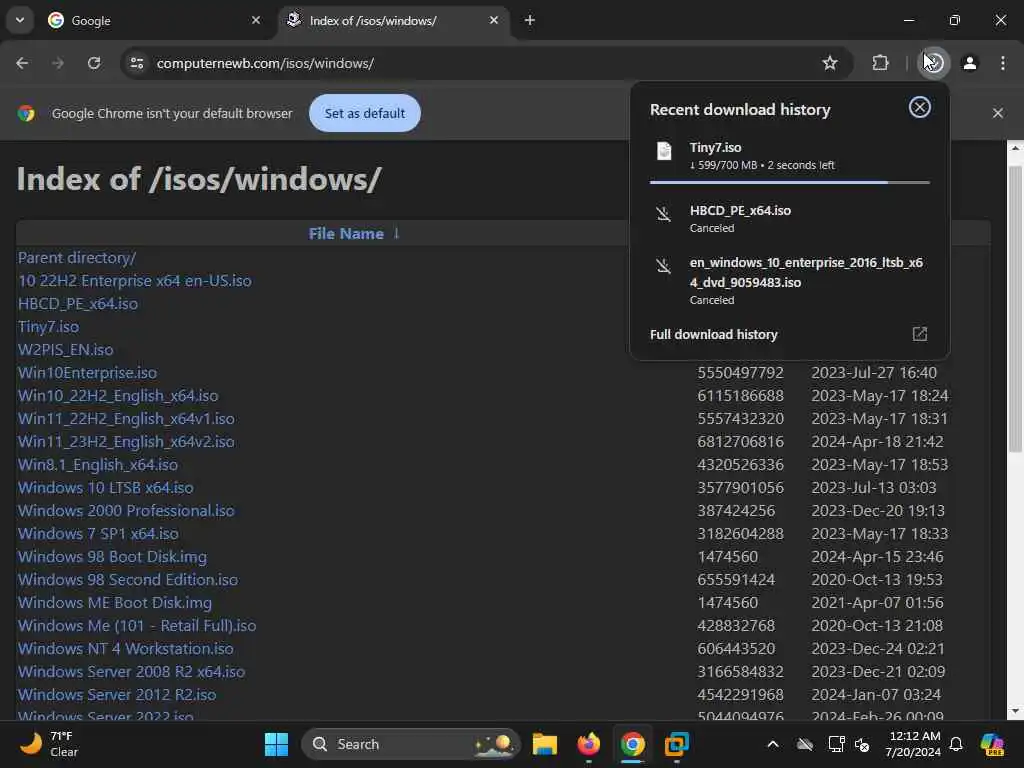Click the taskbar Search box
Image resolution: width=1024 pixels, height=768 pixels.
411,744
